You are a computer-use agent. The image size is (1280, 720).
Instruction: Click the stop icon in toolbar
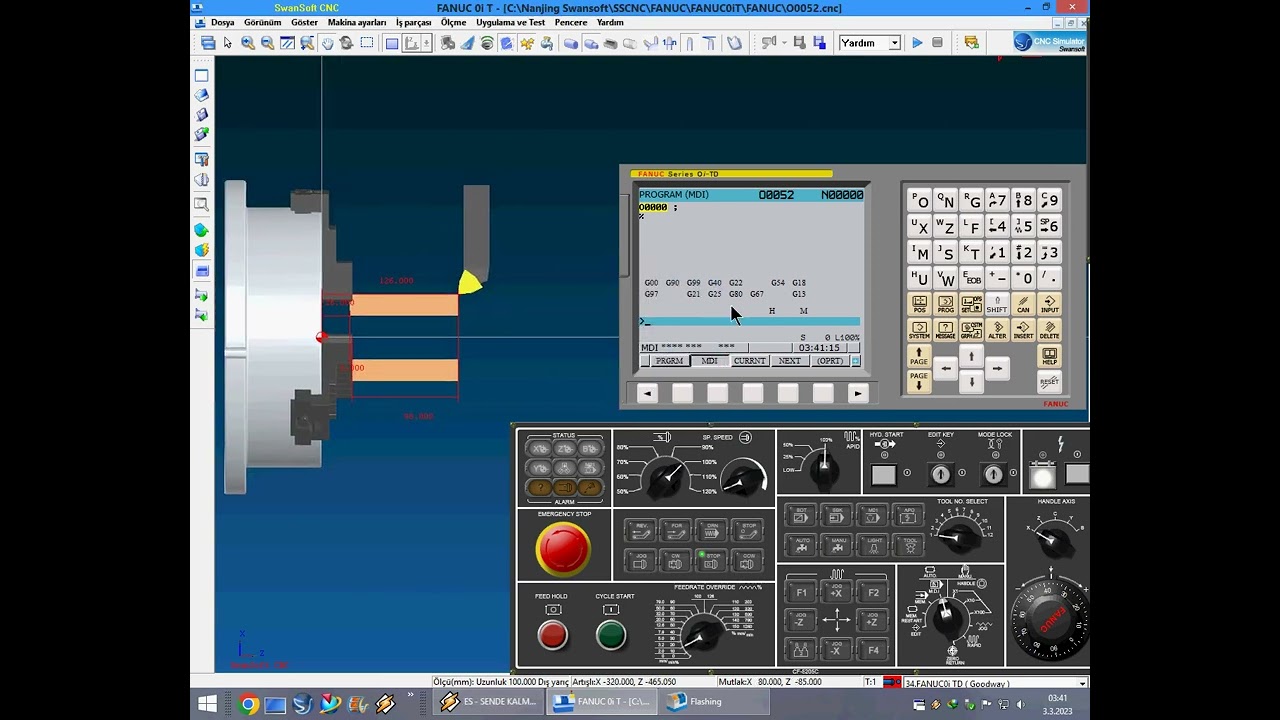coord(937,43)
